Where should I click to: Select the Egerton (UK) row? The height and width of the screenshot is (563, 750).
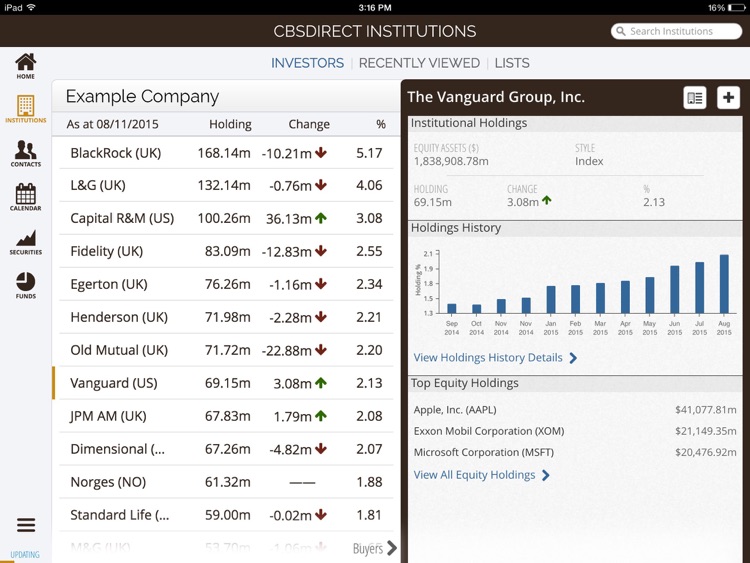pos(226,284)
